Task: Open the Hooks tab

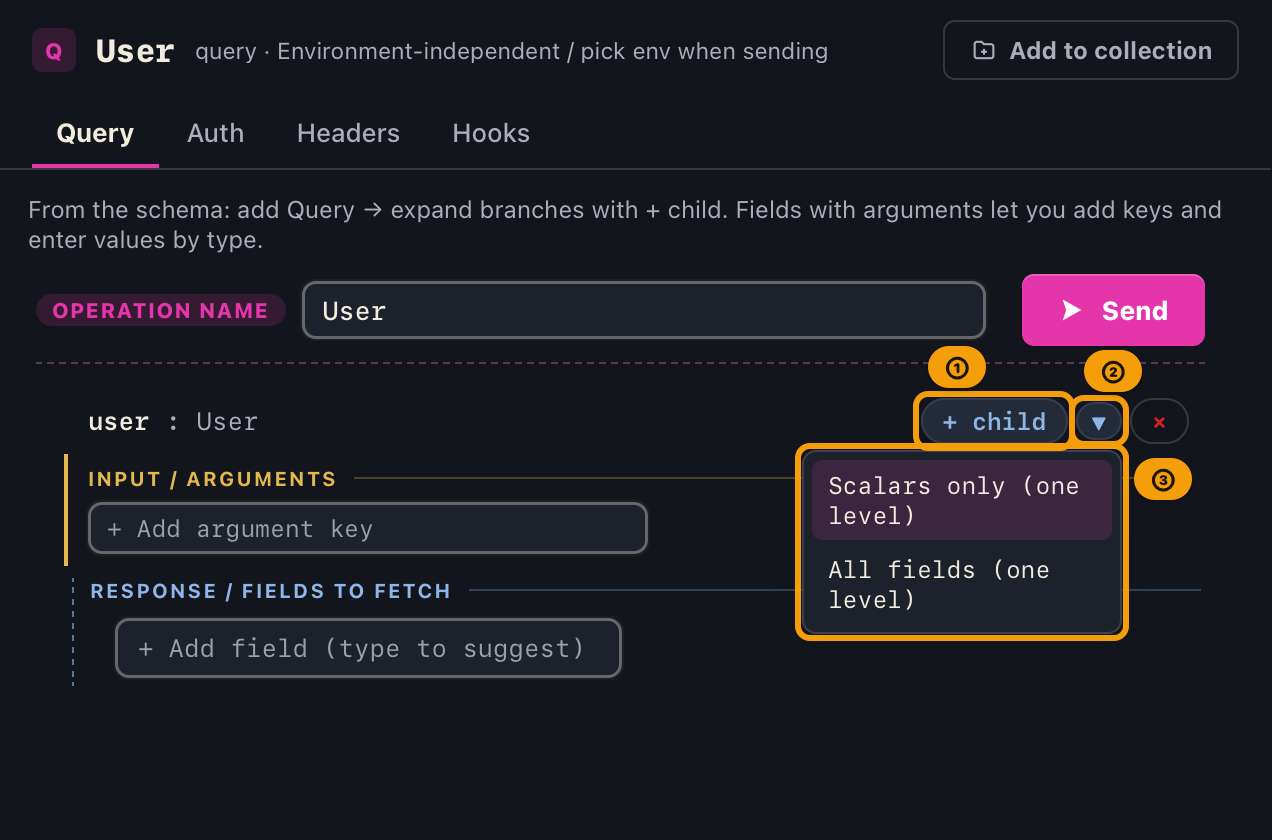Action: (x=491, y=133)
